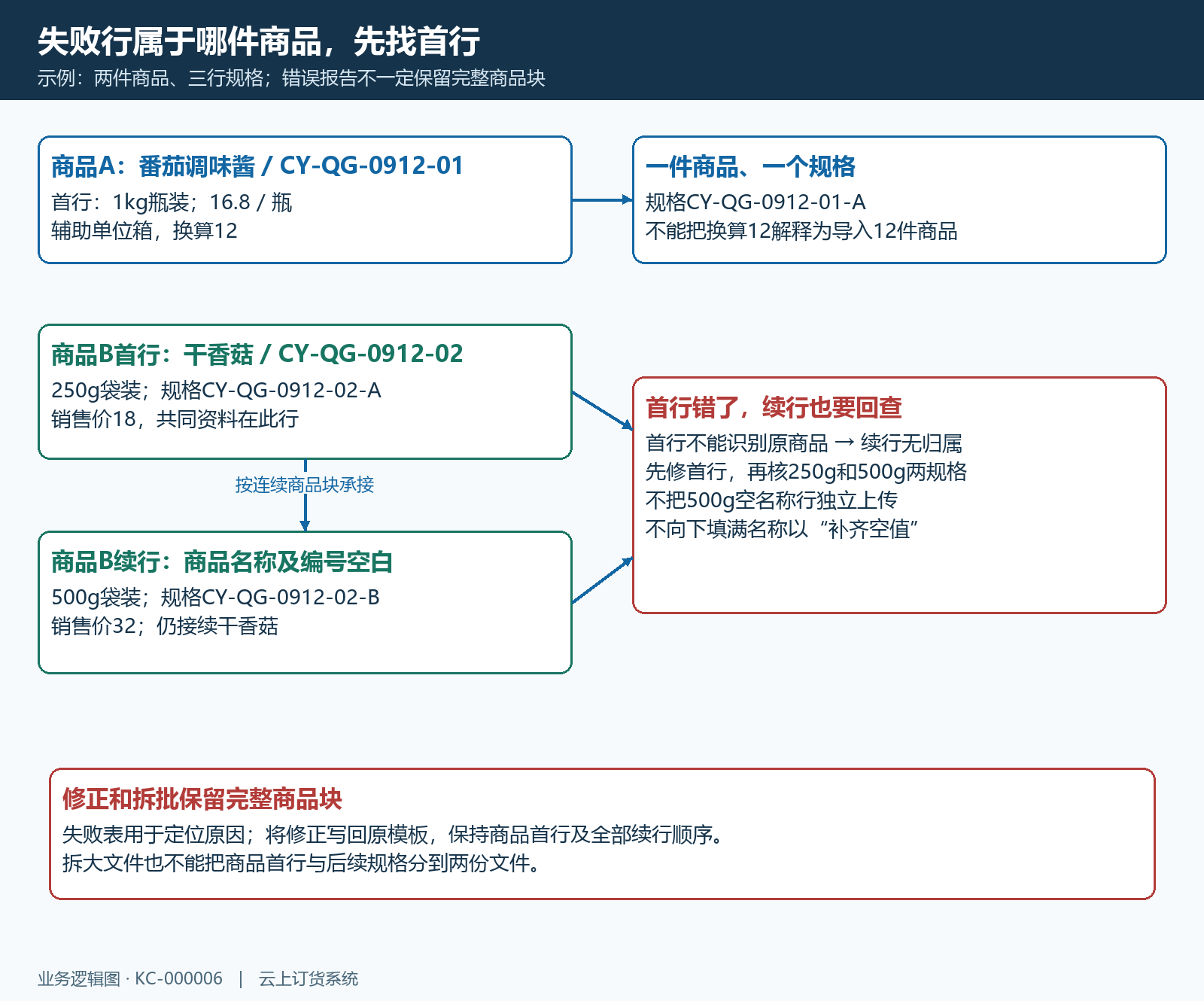Click the footer text "云上订货系统"
Screen dimensions: 1204x1001
(x=309, y=978)
